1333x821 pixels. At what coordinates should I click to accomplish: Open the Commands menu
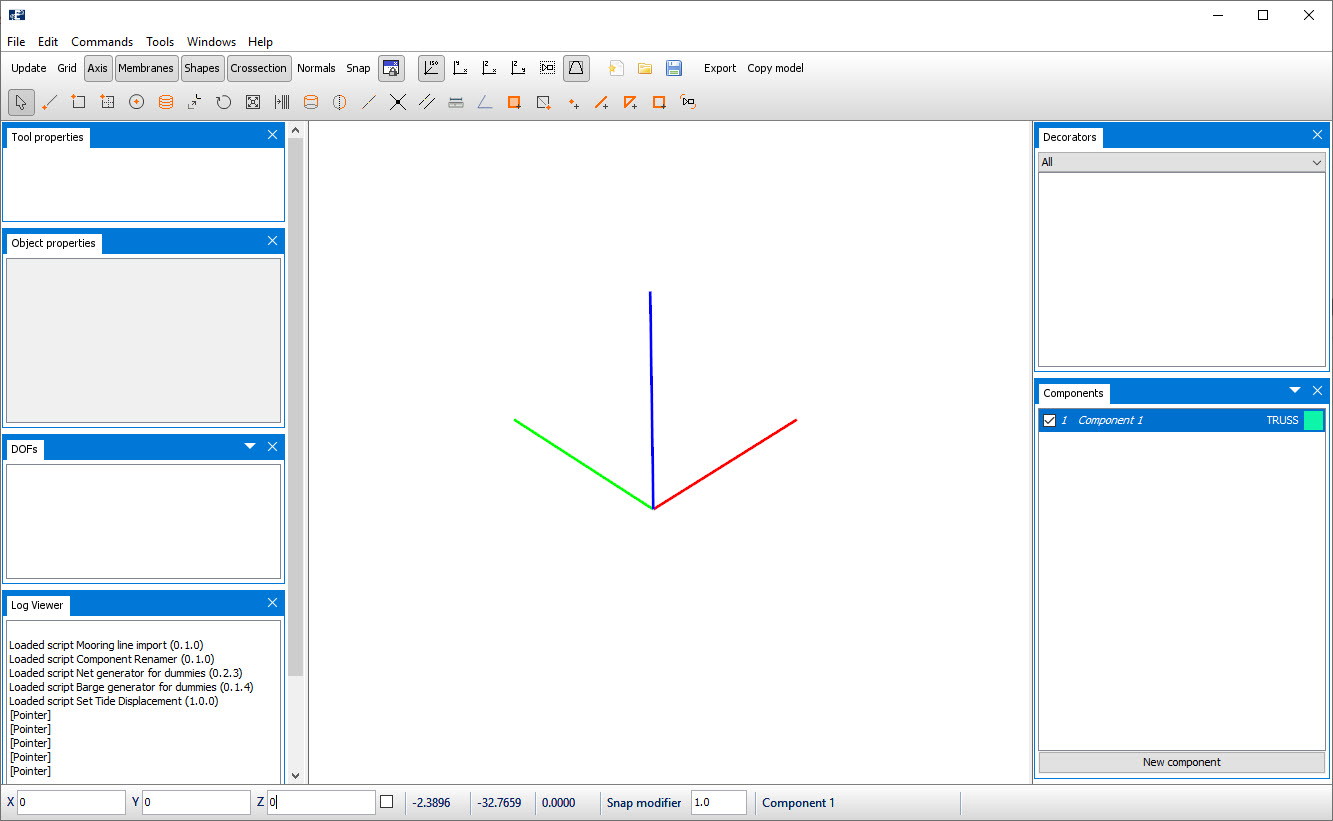pos(102,42)
